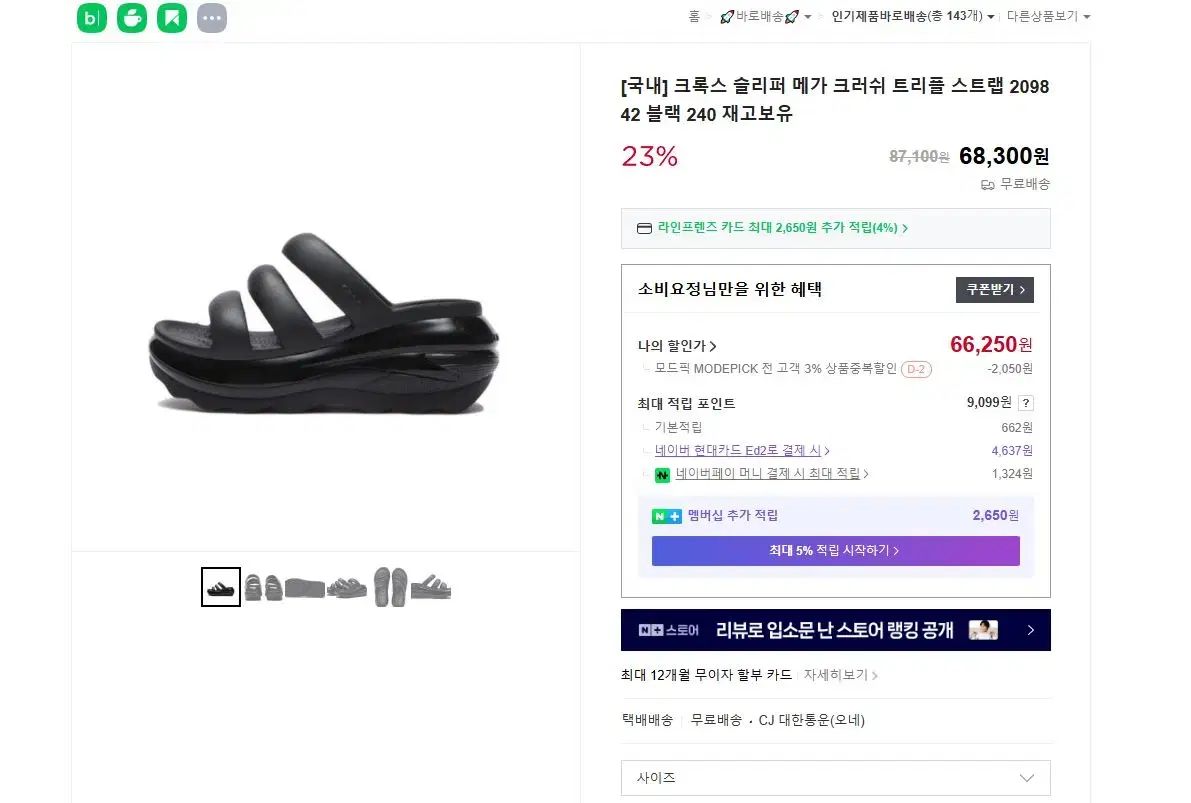The width and height of the screenshot is (1191, 803).
Task: Click 자세히보기 beside the installment card info
Action: [838, 675]
